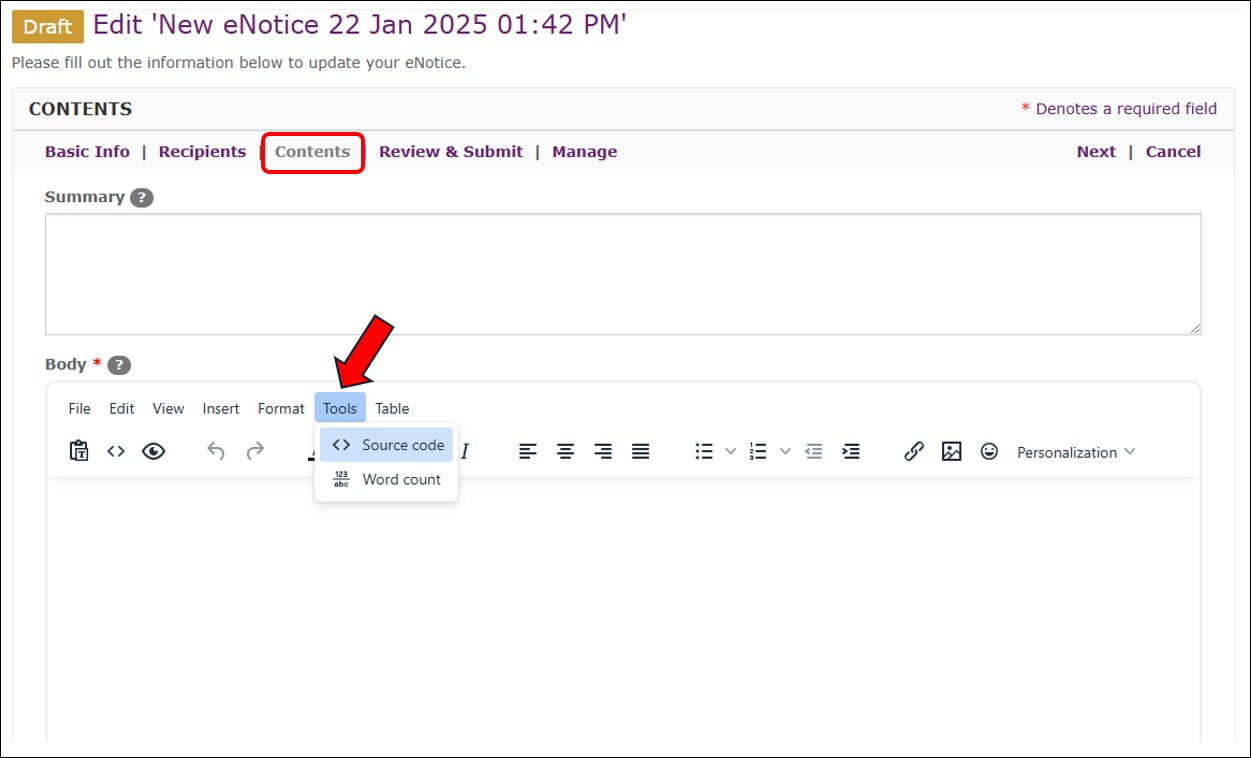Insert a numbered list
1251x758 pixels.
(758, 452)
